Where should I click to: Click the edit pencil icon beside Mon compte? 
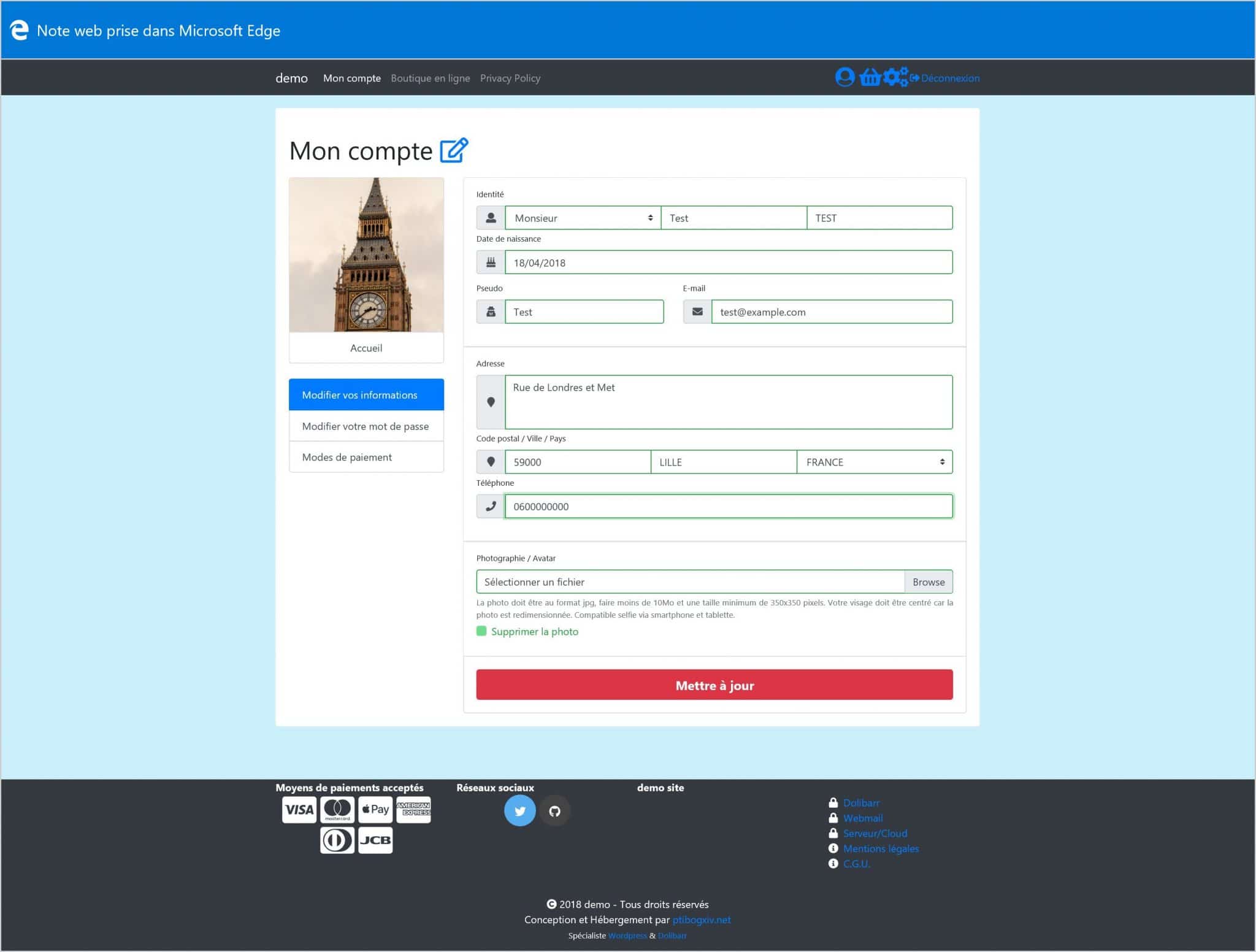(x=454, y=150)
